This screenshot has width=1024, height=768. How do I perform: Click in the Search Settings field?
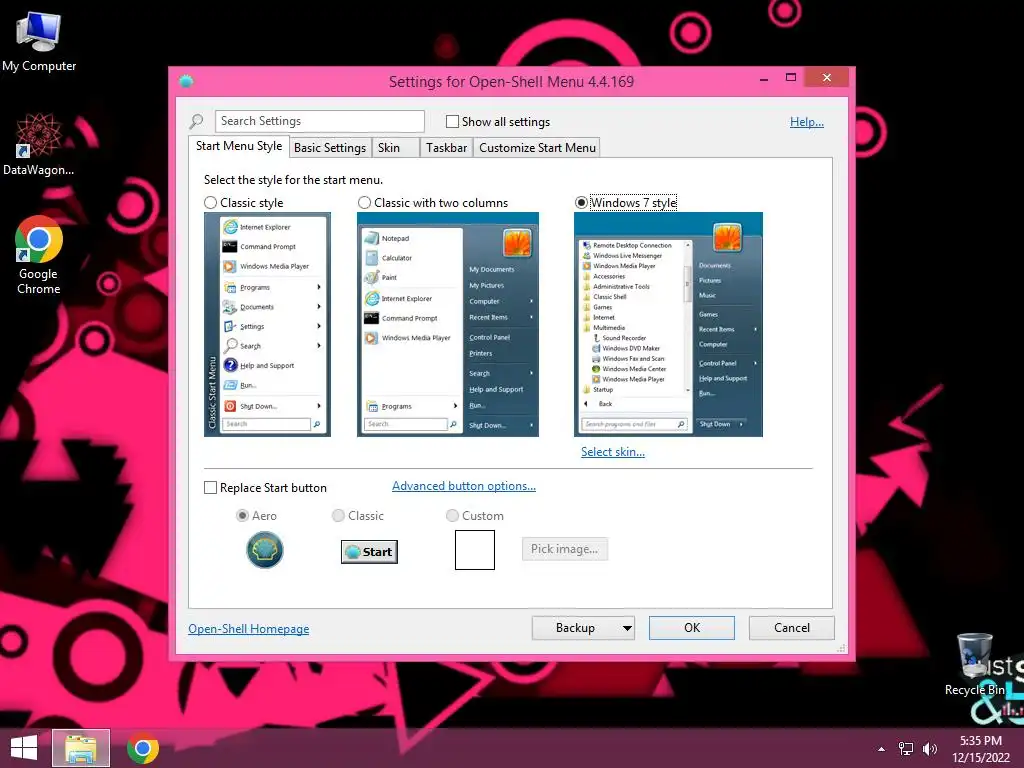(319, 121)
